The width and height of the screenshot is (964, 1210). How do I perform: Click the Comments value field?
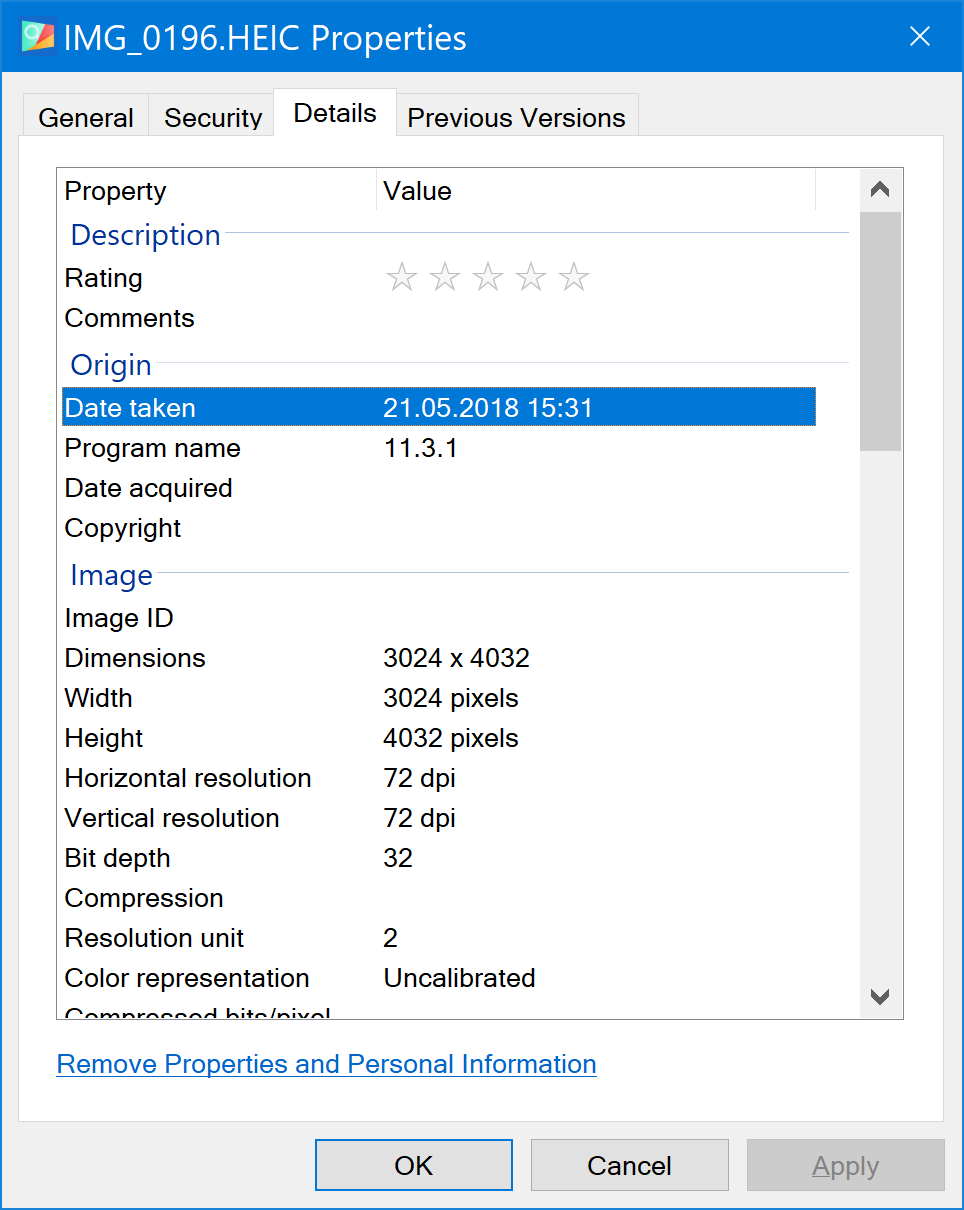click(595, 318)
